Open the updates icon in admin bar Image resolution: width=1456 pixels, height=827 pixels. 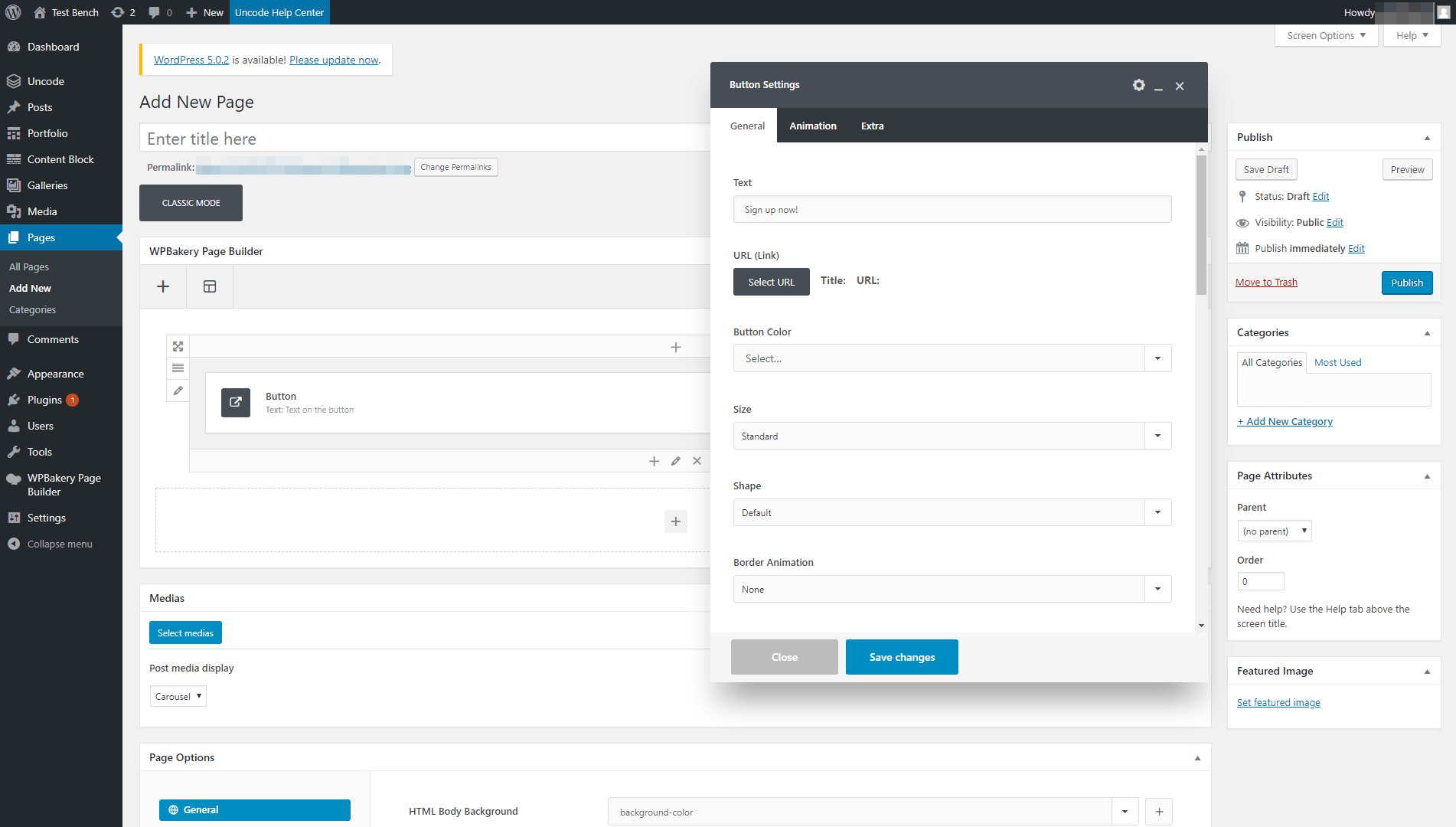tap(122, 12)
